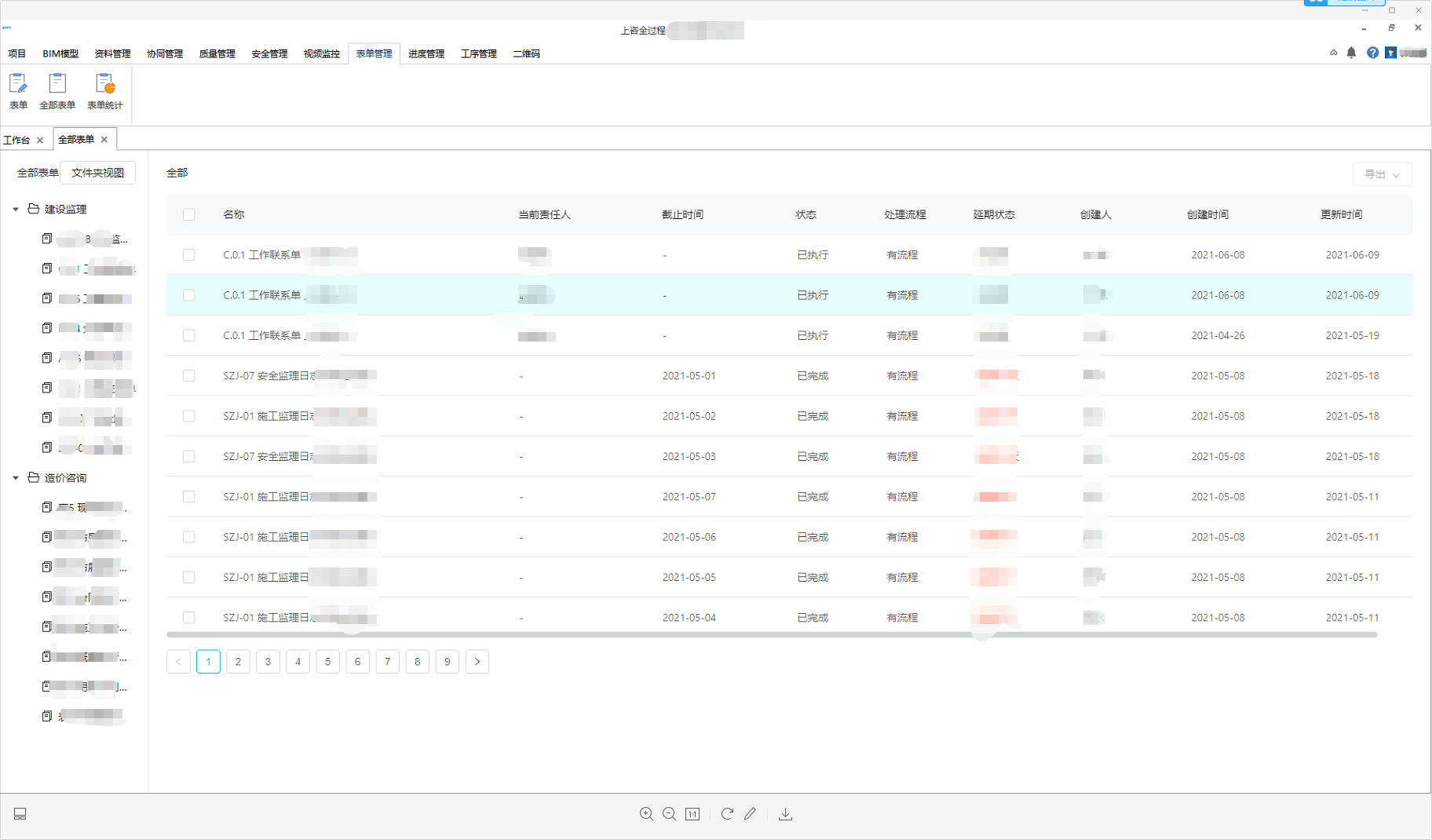Open the help question mark icon
The width and height of the screenshot is (1432, 840).
1372,53
